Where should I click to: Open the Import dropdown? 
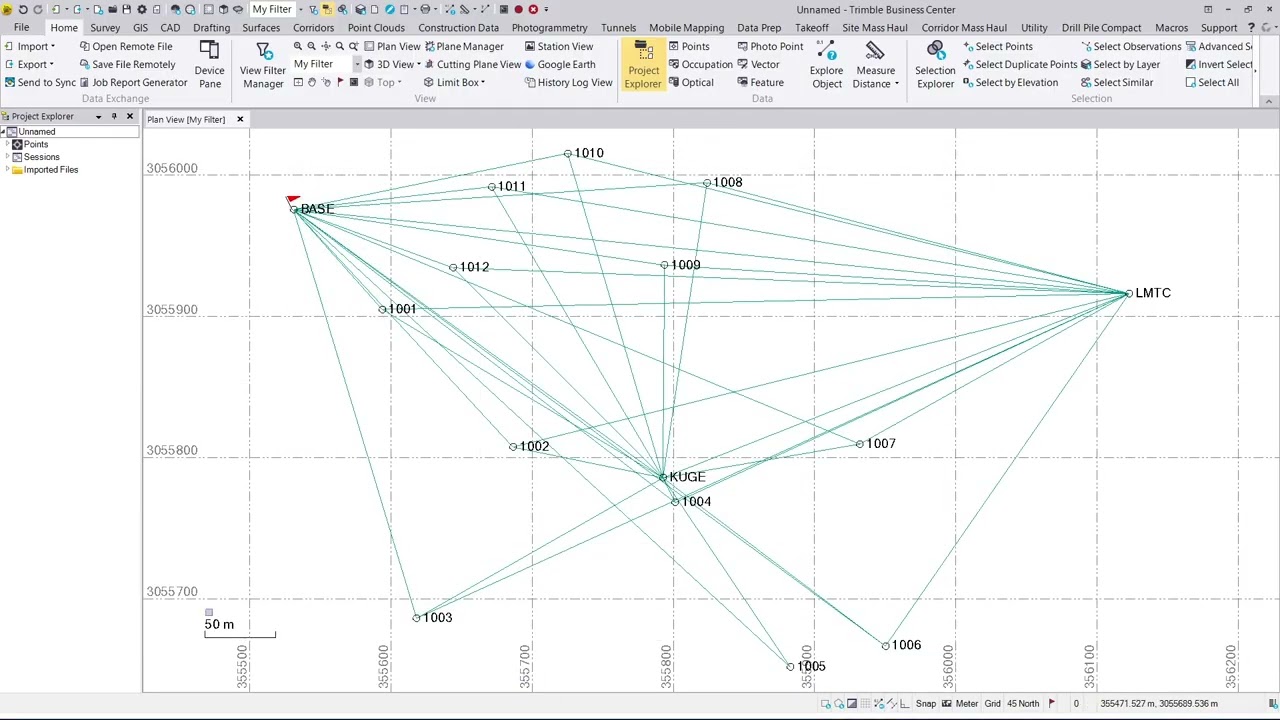click(30, 46)
